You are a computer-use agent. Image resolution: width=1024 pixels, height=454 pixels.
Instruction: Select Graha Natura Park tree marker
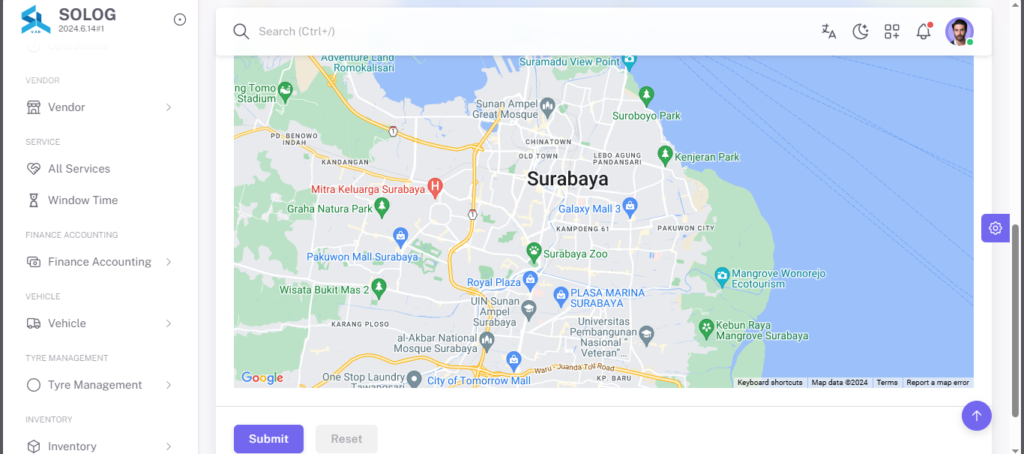(382, 208)
